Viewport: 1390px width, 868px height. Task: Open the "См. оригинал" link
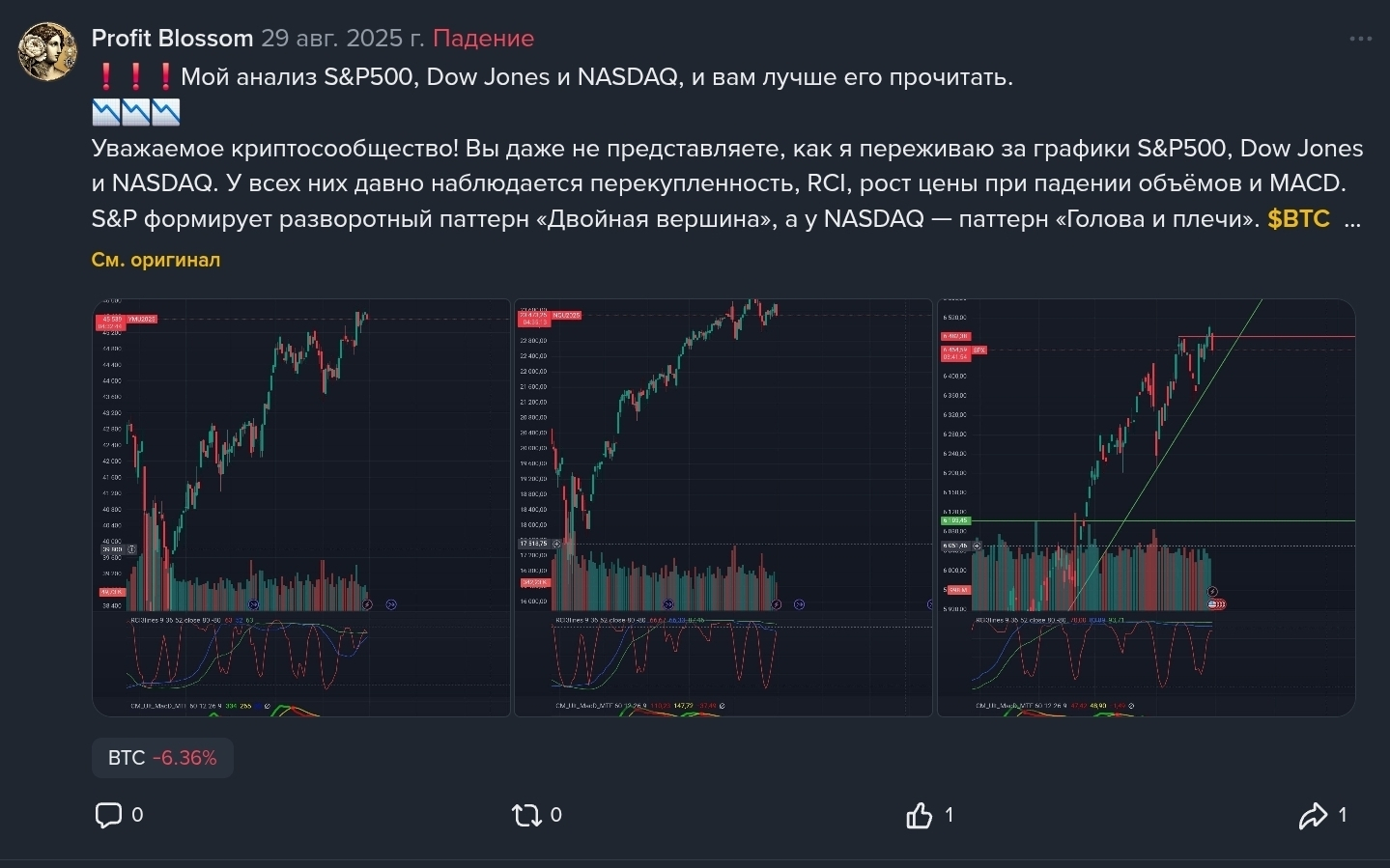coord(156,260)
